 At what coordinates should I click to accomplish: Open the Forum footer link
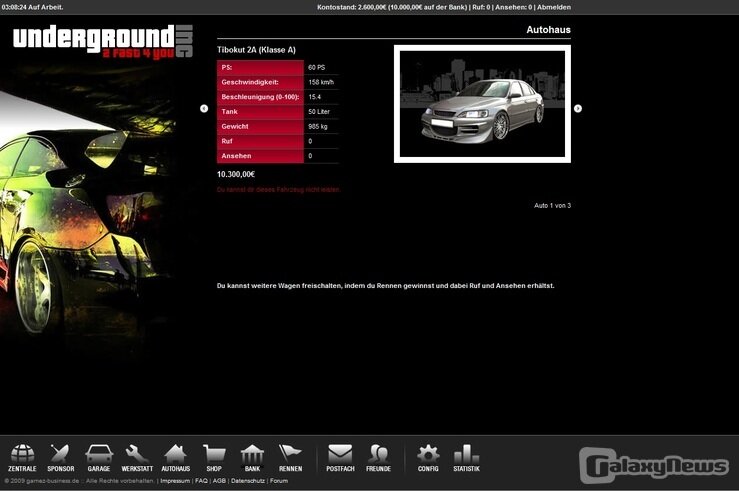(279, 481)
